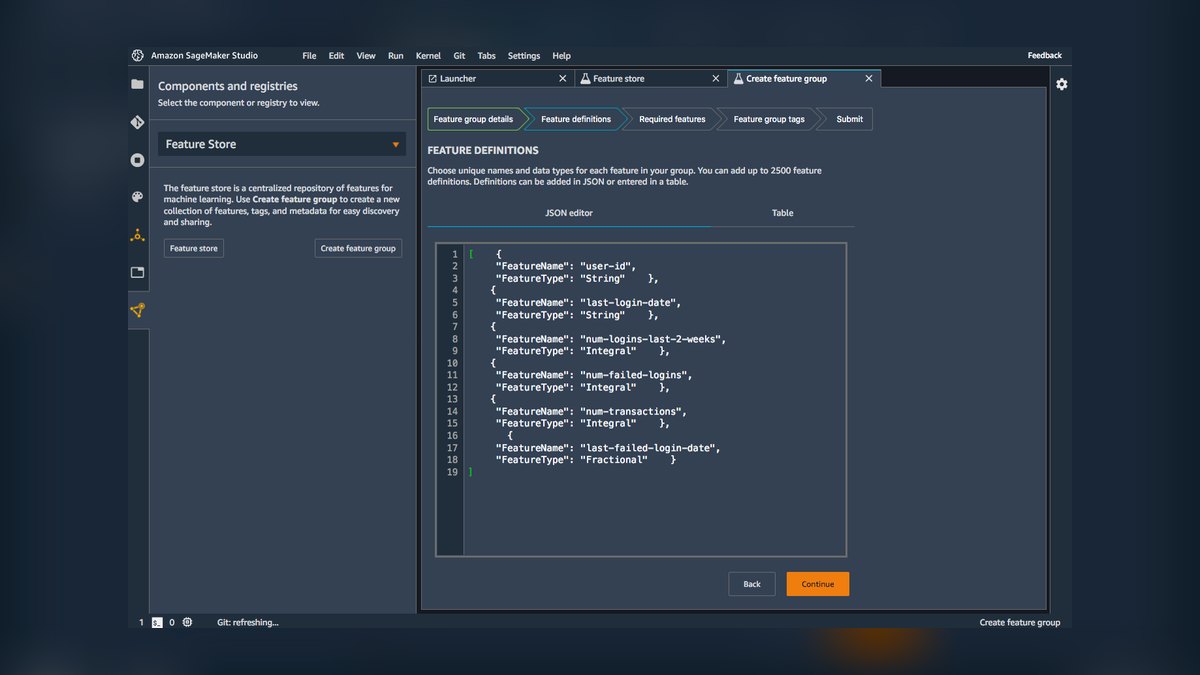1200x675 pixels.
Task: Switch to the Feature store tab
Action: (x=649, y=78)
